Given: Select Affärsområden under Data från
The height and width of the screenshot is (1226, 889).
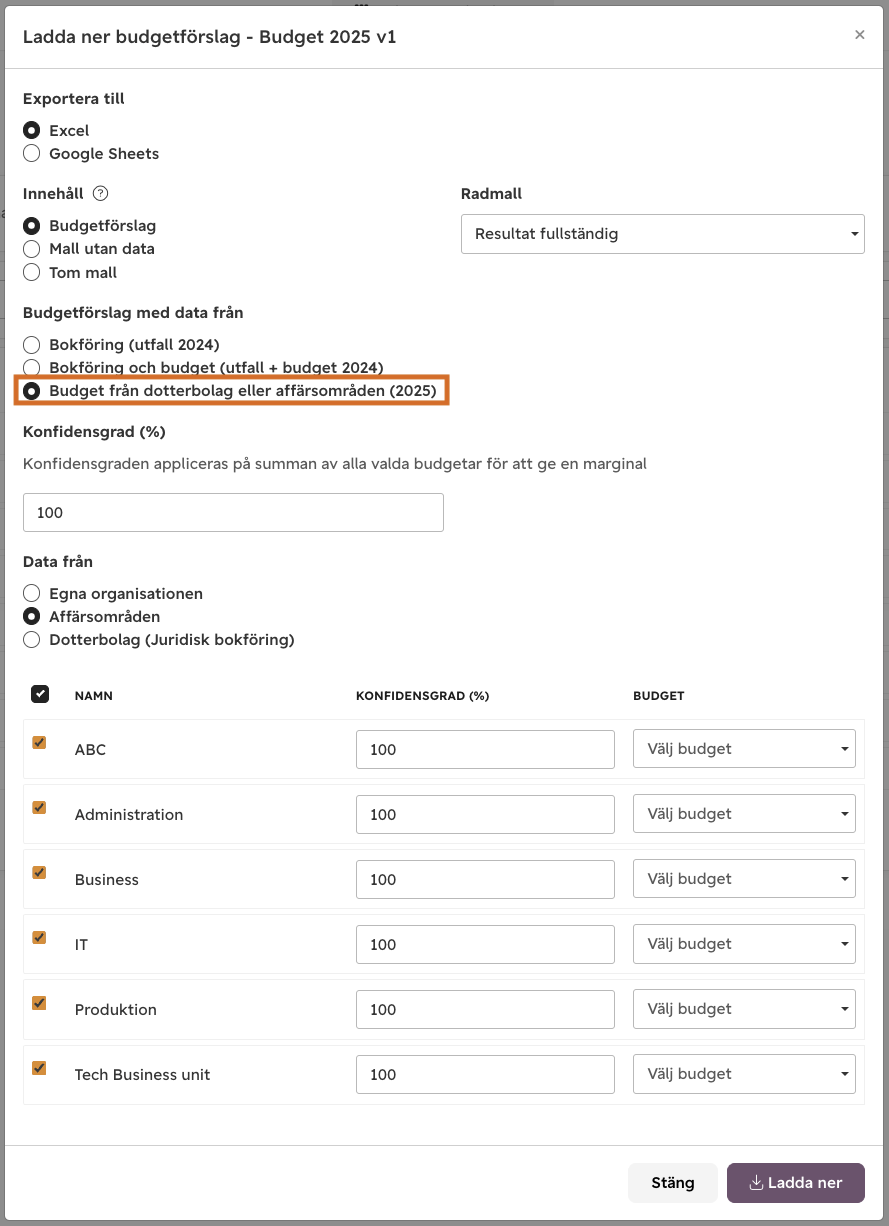Looking at the screenshot, I should [32, 617].
